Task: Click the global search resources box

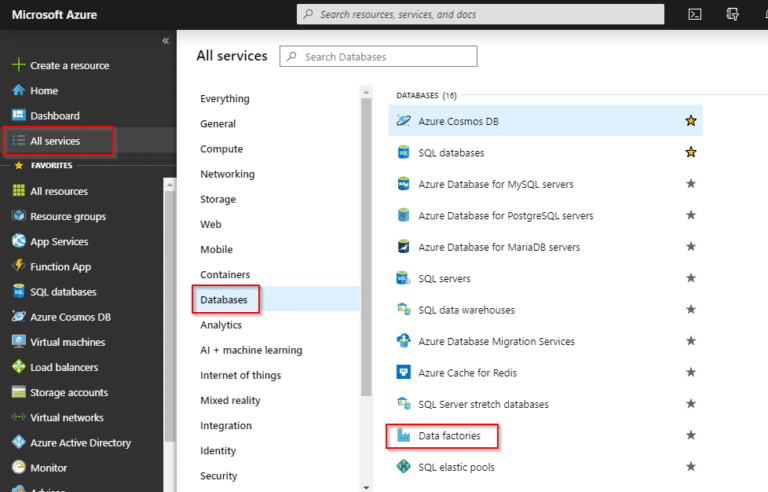Action: (480, 14)
